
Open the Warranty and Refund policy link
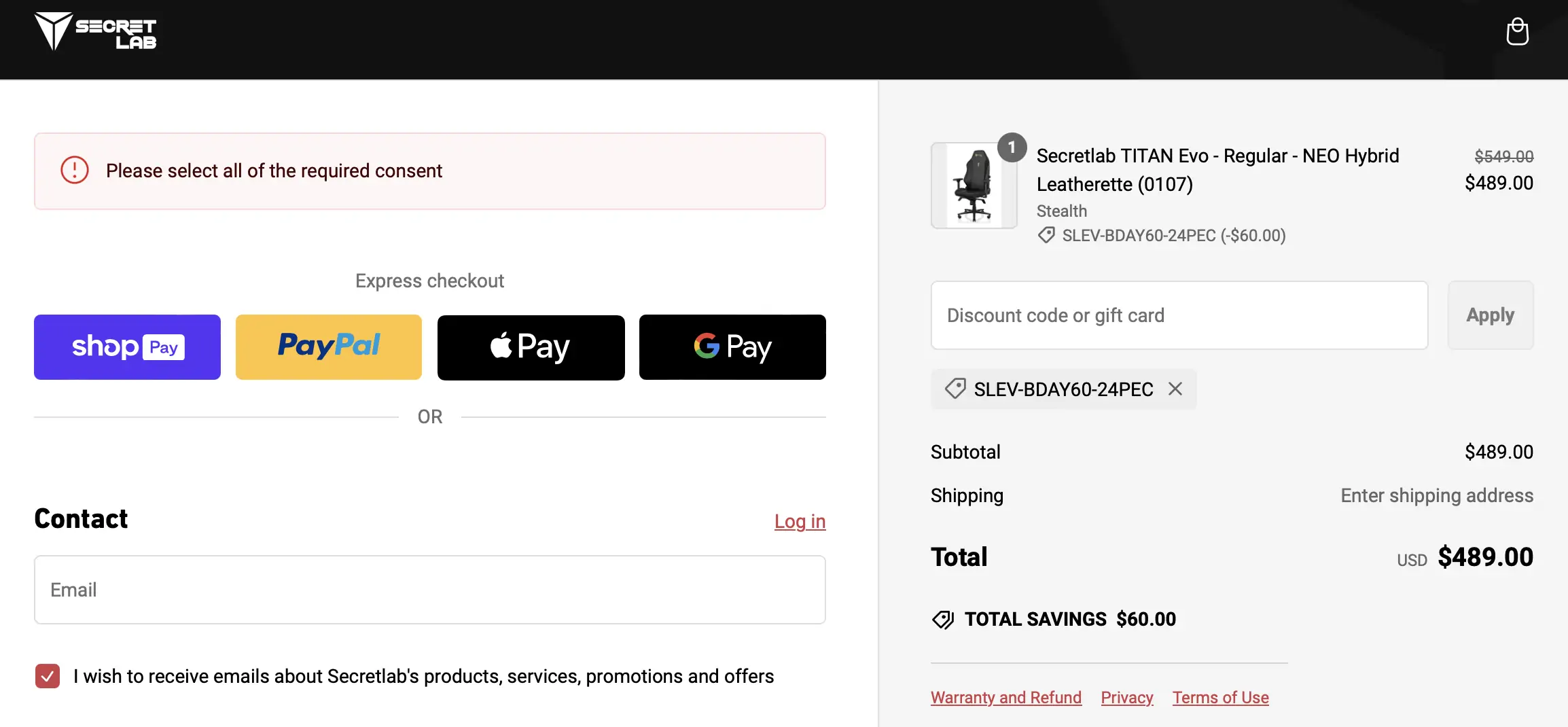coord(1005,698)
